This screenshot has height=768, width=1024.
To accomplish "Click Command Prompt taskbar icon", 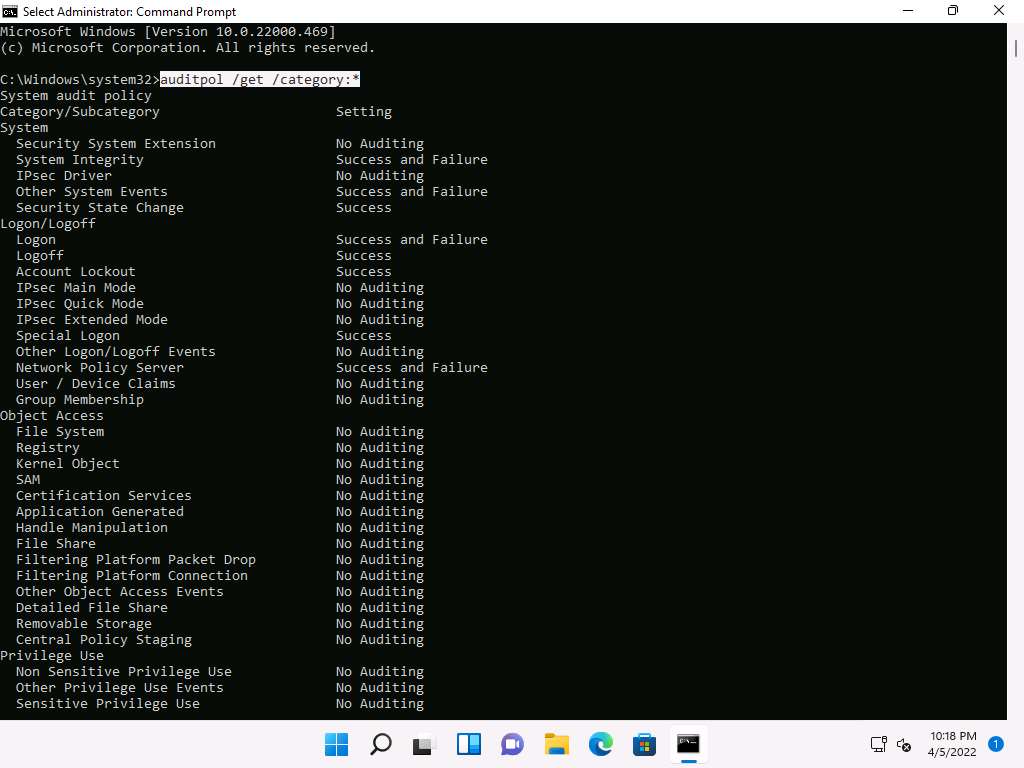I will pos(688,744).
